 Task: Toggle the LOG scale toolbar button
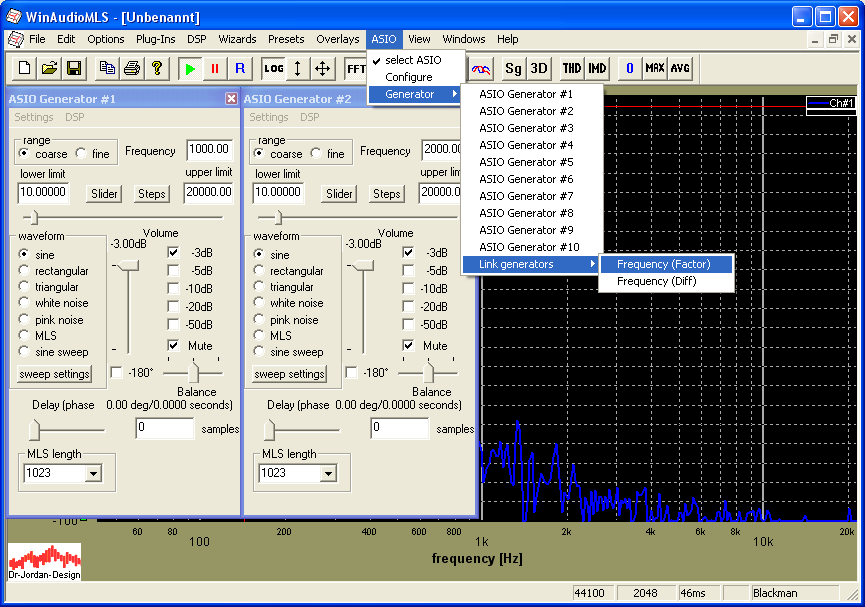[x=273, y=69]
